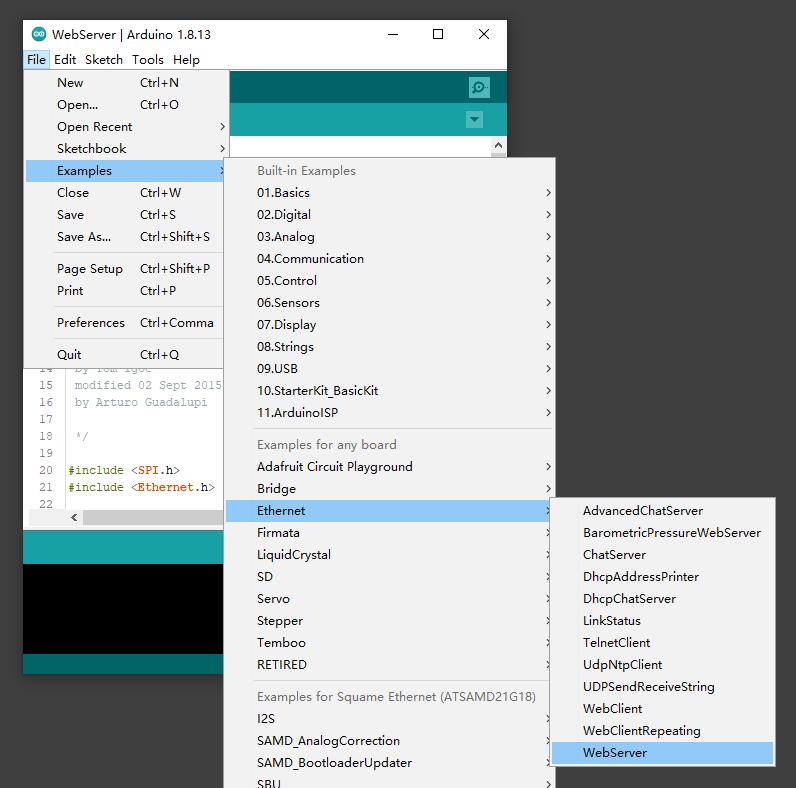Expand the 05.Control examples
The image size is (796, 788).
[x=389, y=281]
